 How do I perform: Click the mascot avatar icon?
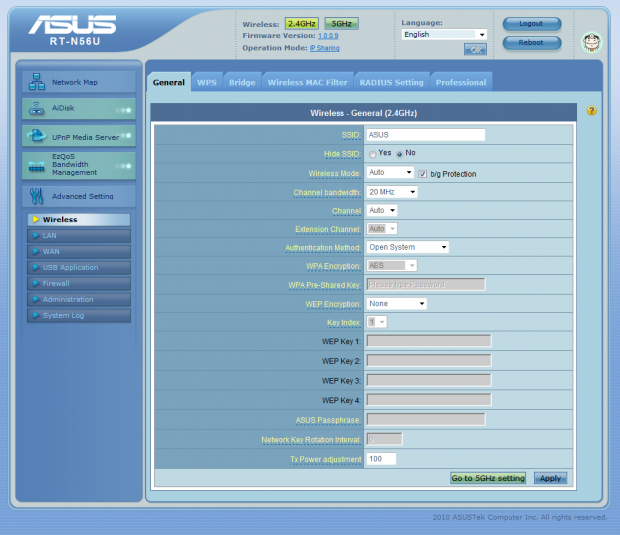point(592,42)
